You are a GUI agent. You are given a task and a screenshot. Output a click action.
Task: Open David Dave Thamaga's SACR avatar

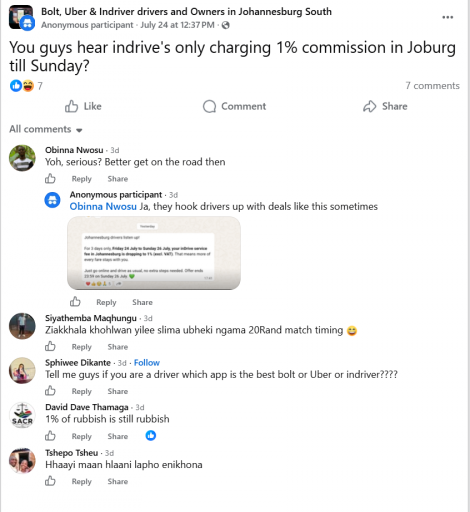click(x=22, y=415)
